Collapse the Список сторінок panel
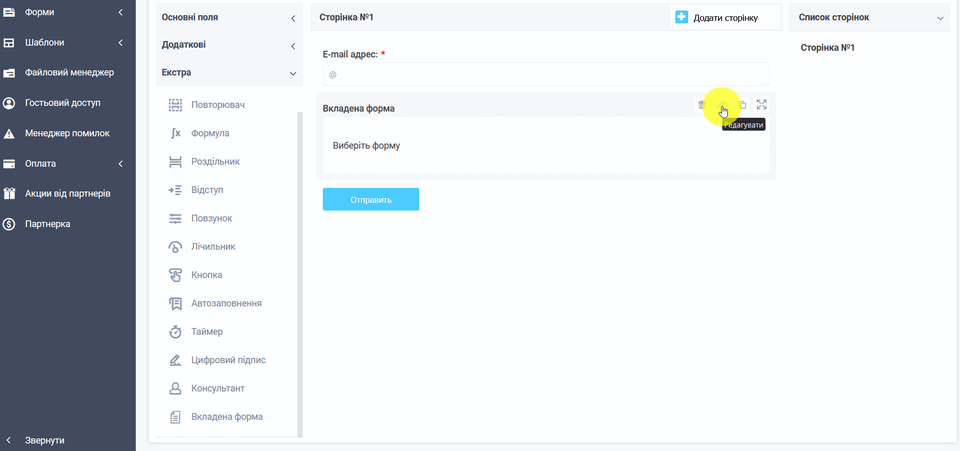 tap(939, 18)
